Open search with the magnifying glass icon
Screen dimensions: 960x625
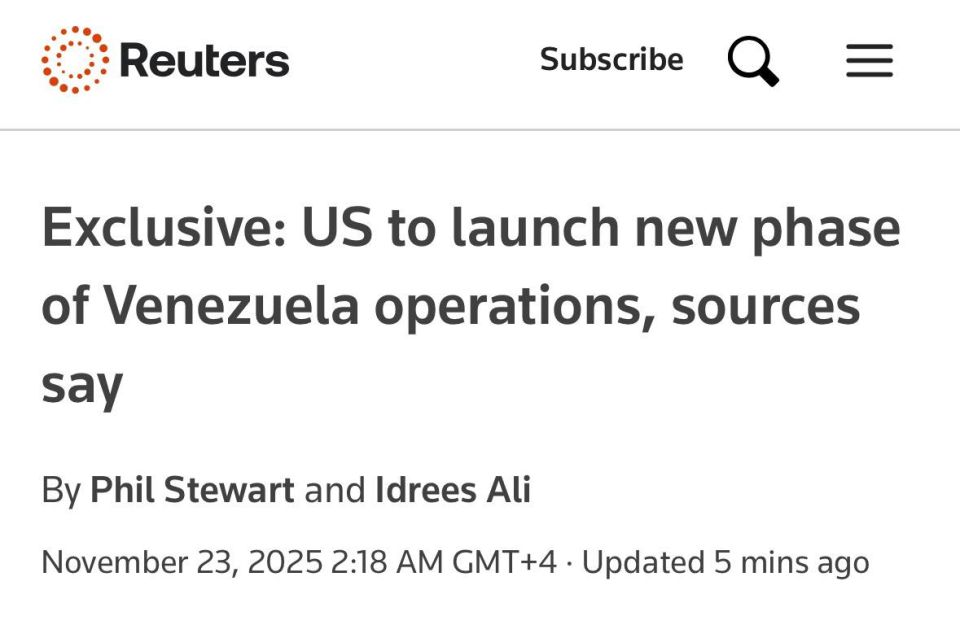pos(753,61)
